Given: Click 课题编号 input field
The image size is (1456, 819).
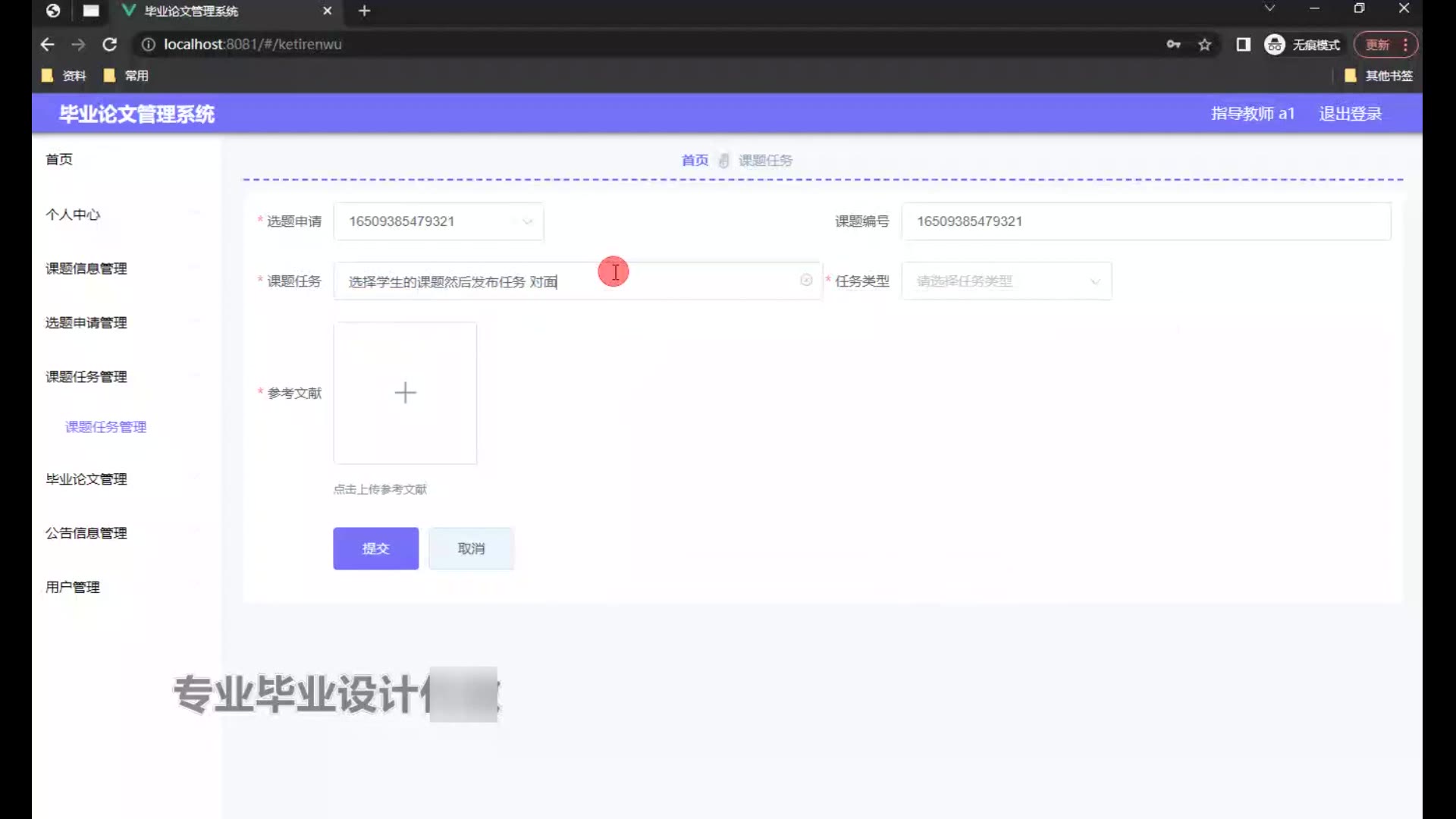Looking at the screenshot, I should (1146, 221).
